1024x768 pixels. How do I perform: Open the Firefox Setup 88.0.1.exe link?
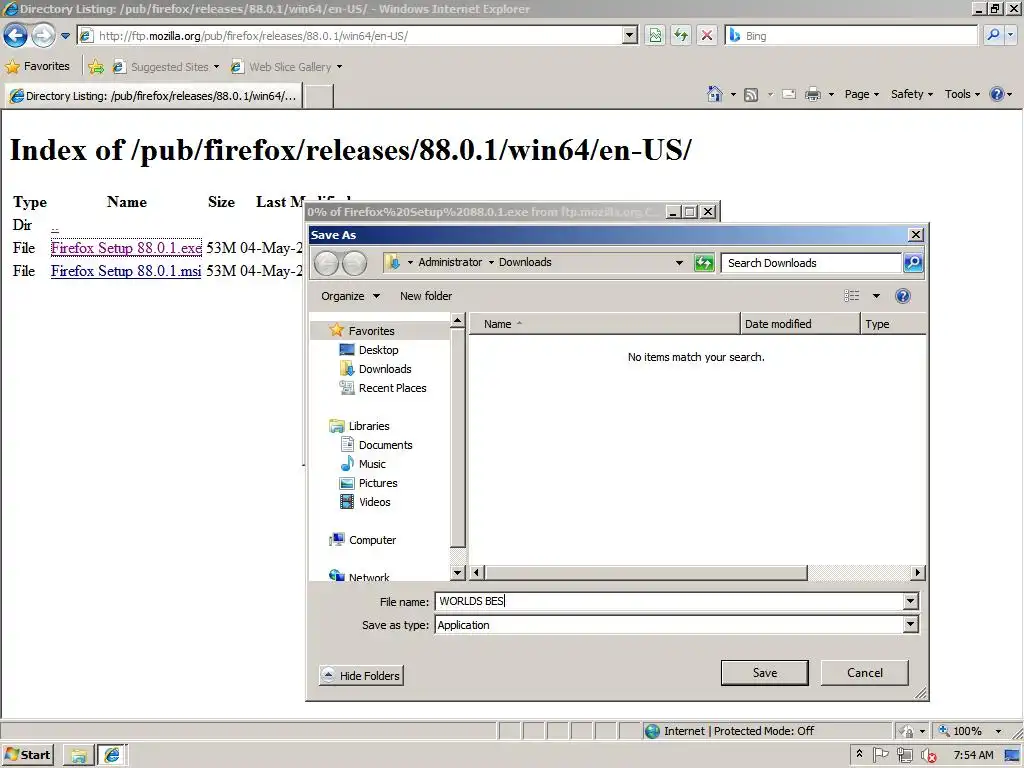pos(126,248)
